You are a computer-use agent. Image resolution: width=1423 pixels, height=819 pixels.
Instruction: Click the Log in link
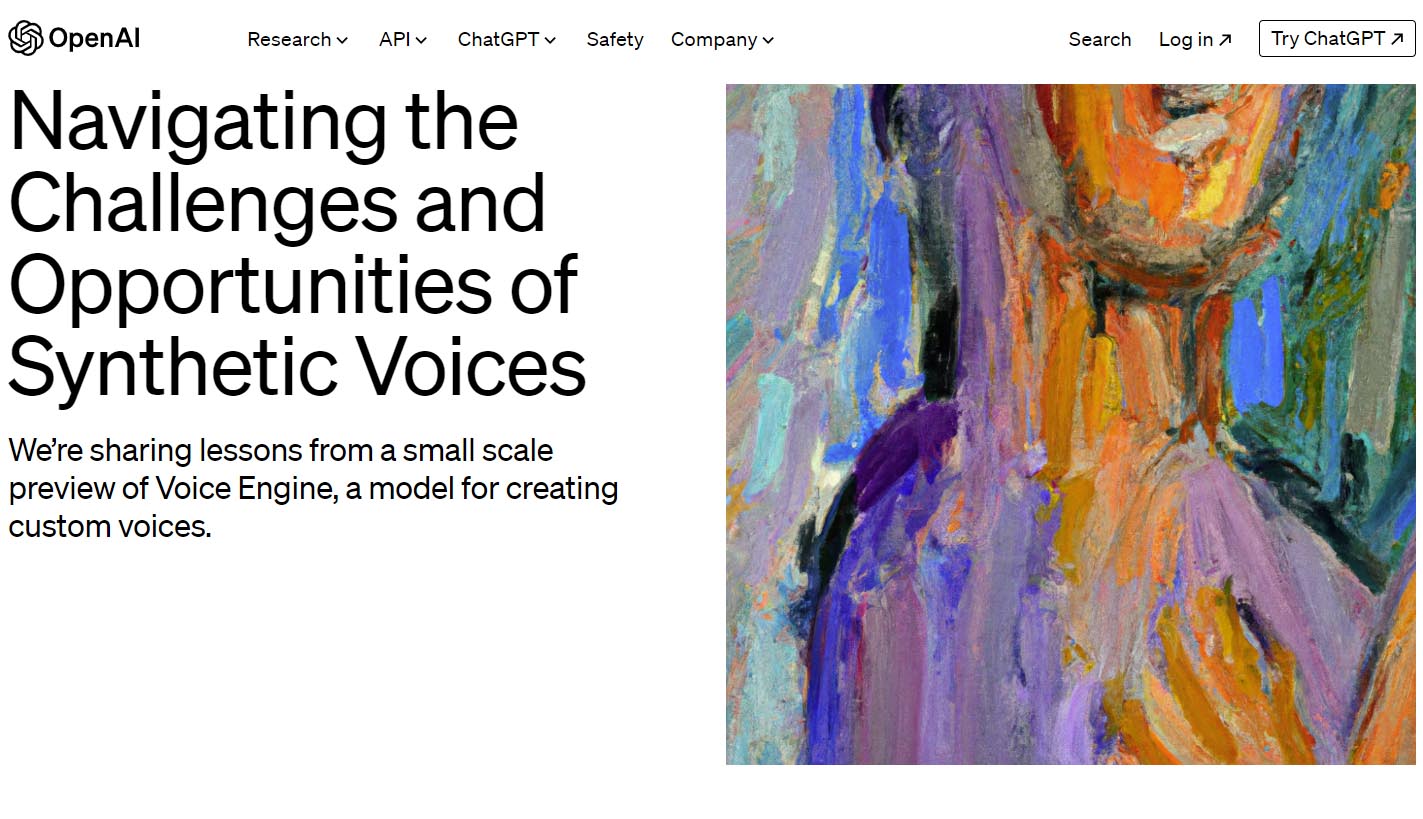1186,40
